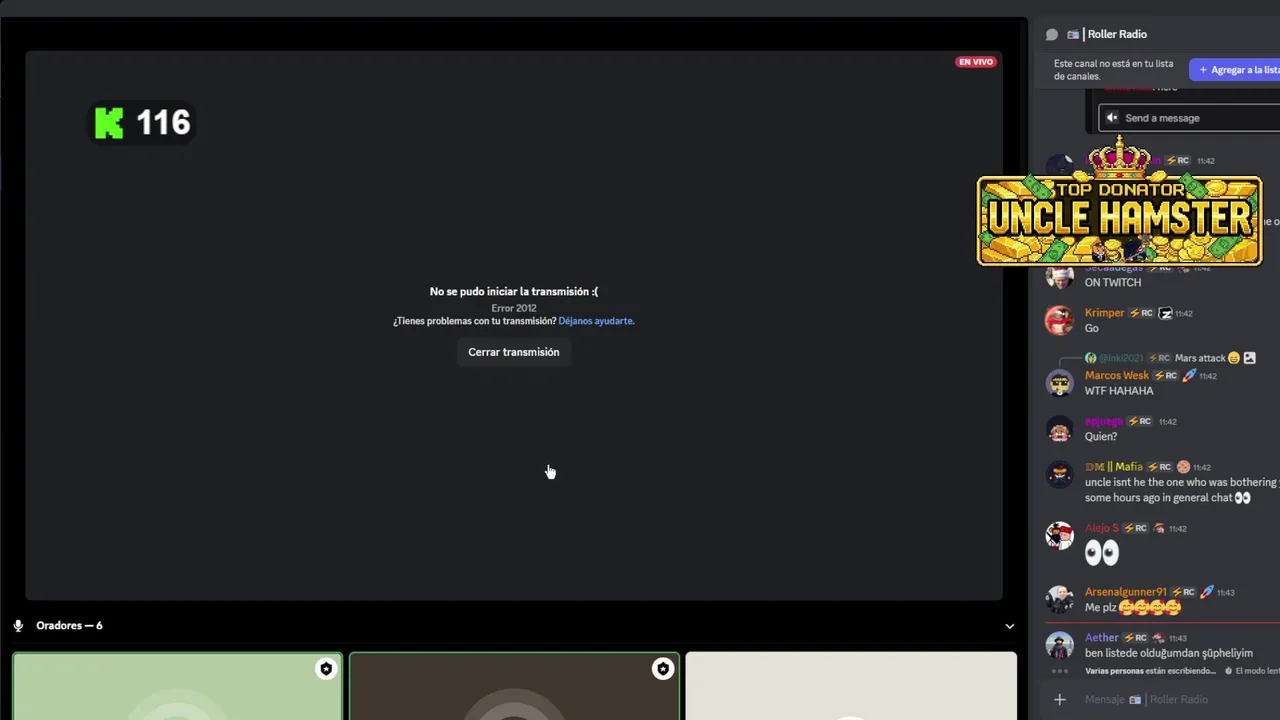
Task: Click the chat bubble icon beside Roller Radio
Action: (x=1052, y=34)
